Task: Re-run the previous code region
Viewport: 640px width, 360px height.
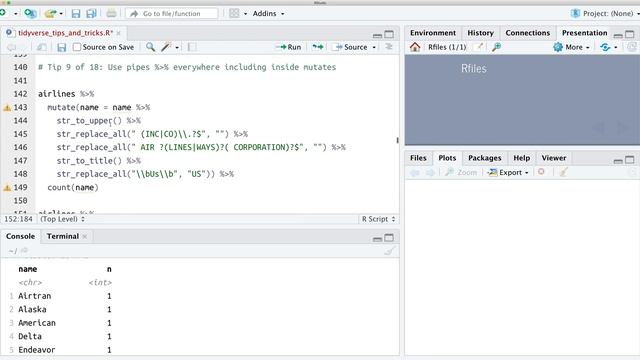Action: pyautogui.click(x=318, y=47)
